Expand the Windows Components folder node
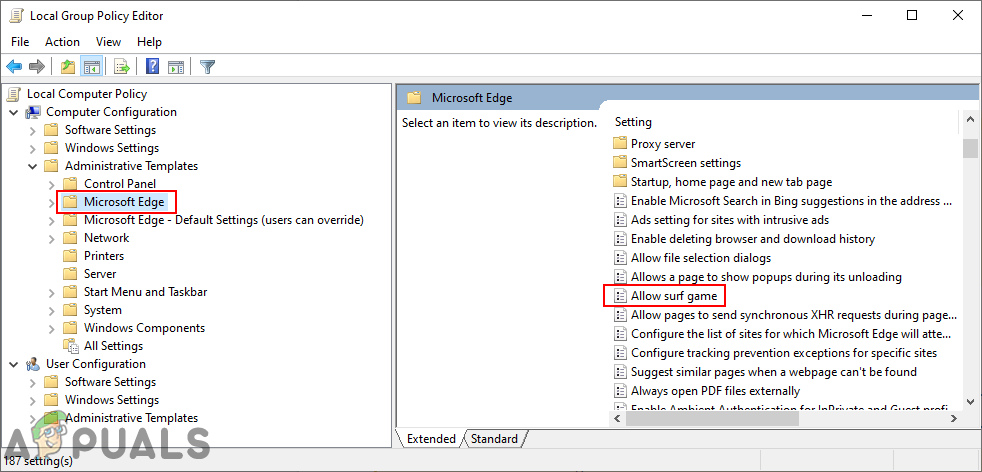Image resolution: width=982 pixels, height=472 pixels. click(51, 328)
